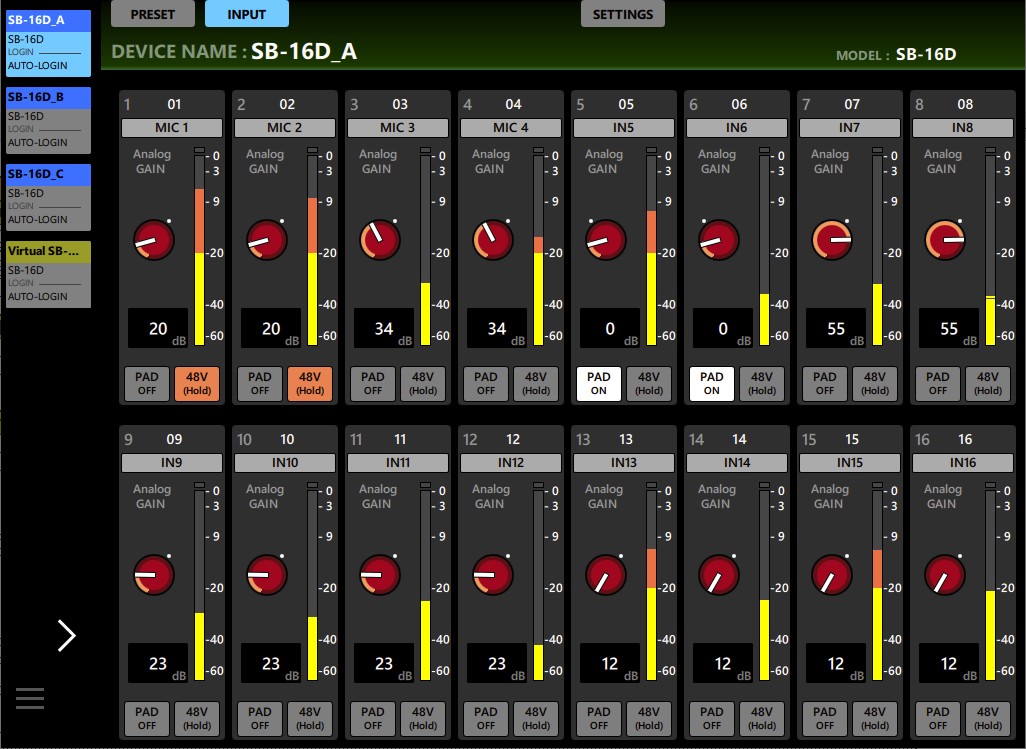This screenshot has height=749, width=1026.
Task: Click the MIC 1 analog gain knob
Action: tap(154, 241)
